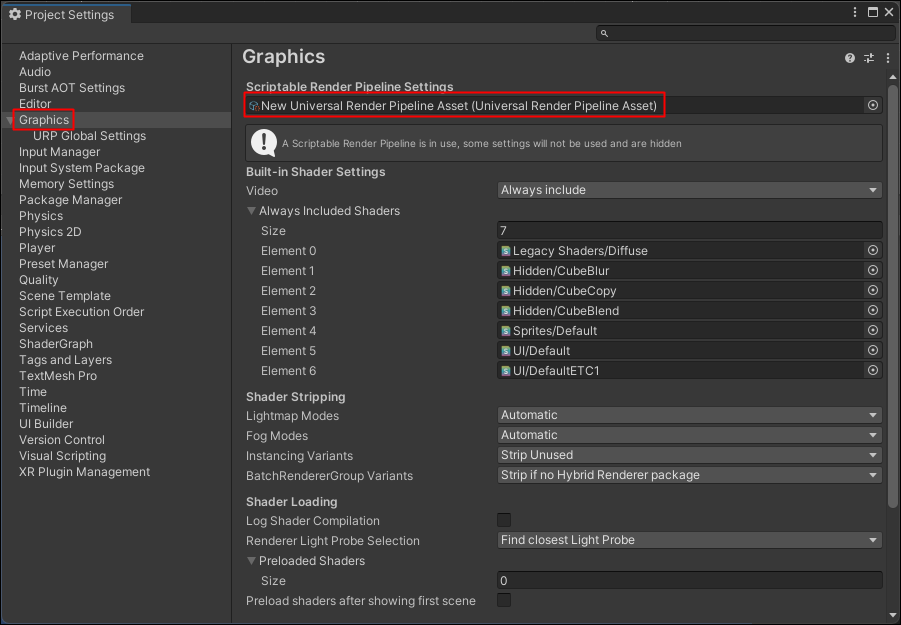Select Legacy Shaders/Diffuse in Element 0
The height and width of the screenshot is (625, 901).
tap(681, 250)
